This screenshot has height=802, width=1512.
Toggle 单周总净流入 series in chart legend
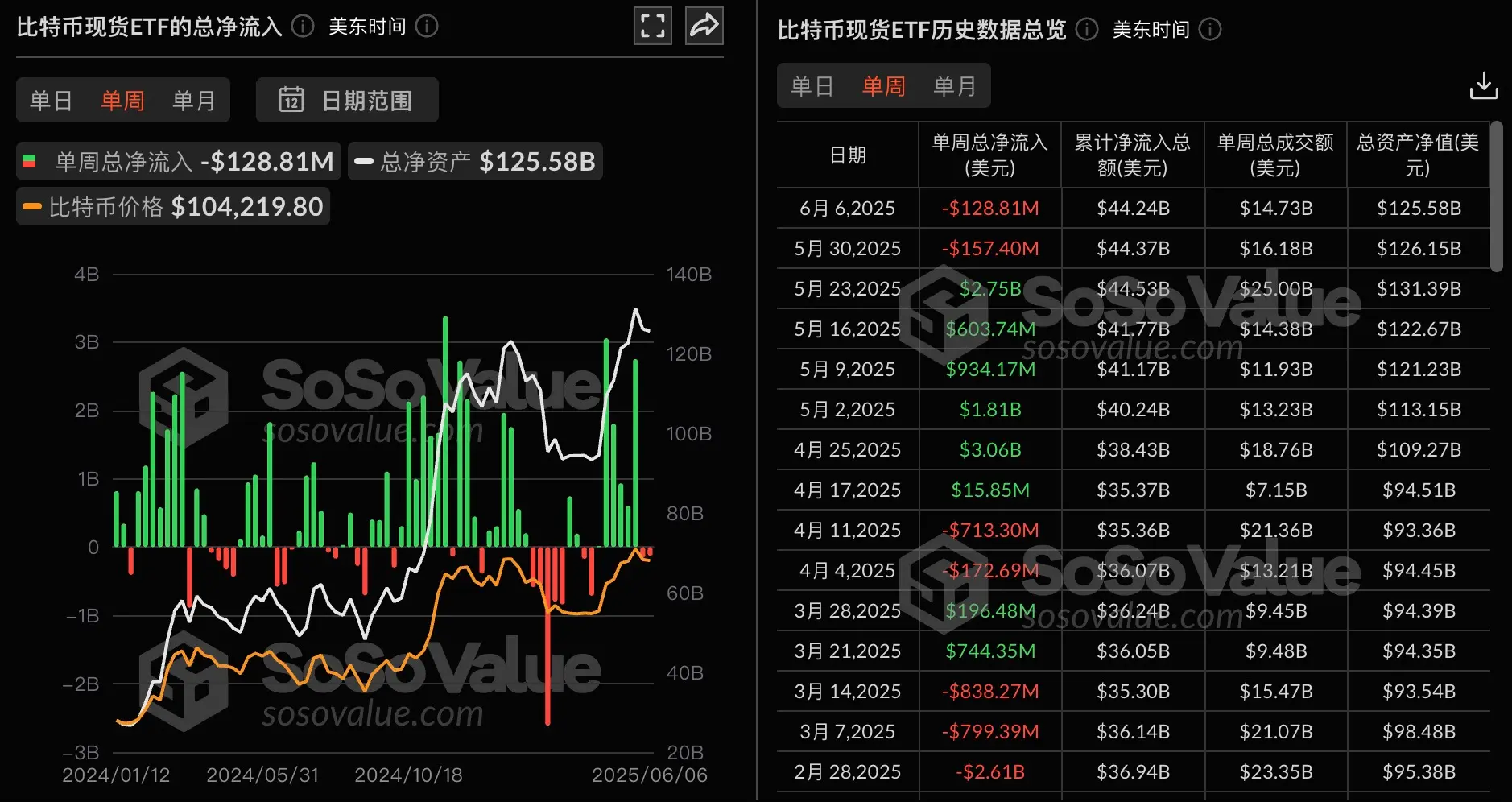[x=179, y=161]
